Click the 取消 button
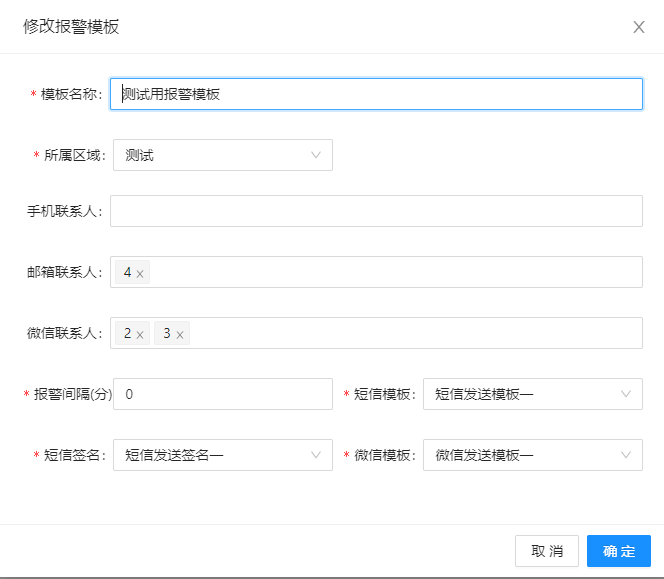Viewport: 664px width, 579px height. (x=547, y=551)
